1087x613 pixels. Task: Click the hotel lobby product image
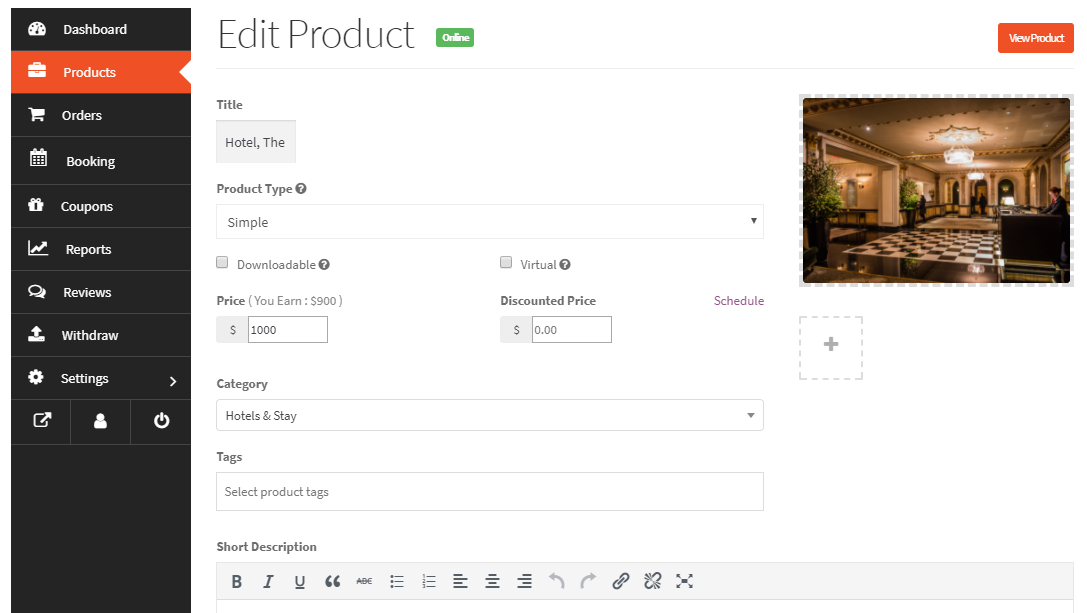pyautogui.click(x=936, y=190)
